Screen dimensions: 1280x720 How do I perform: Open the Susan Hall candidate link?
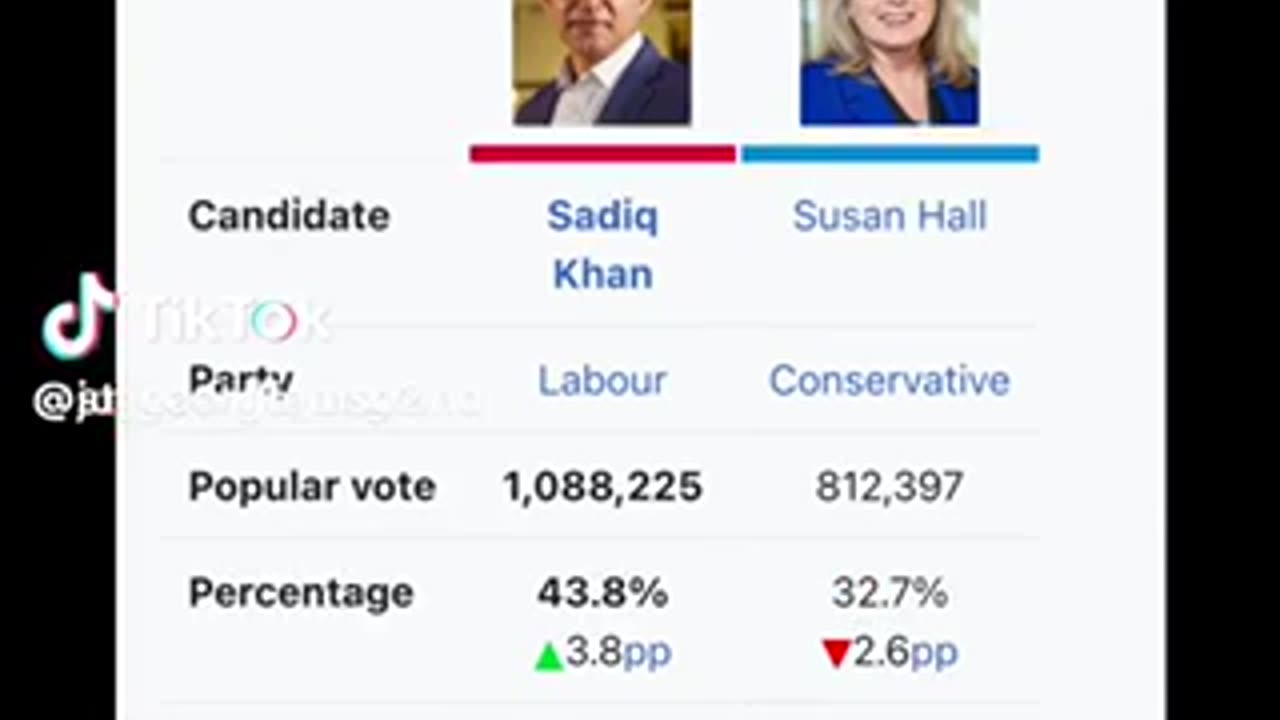click(889, 216)
